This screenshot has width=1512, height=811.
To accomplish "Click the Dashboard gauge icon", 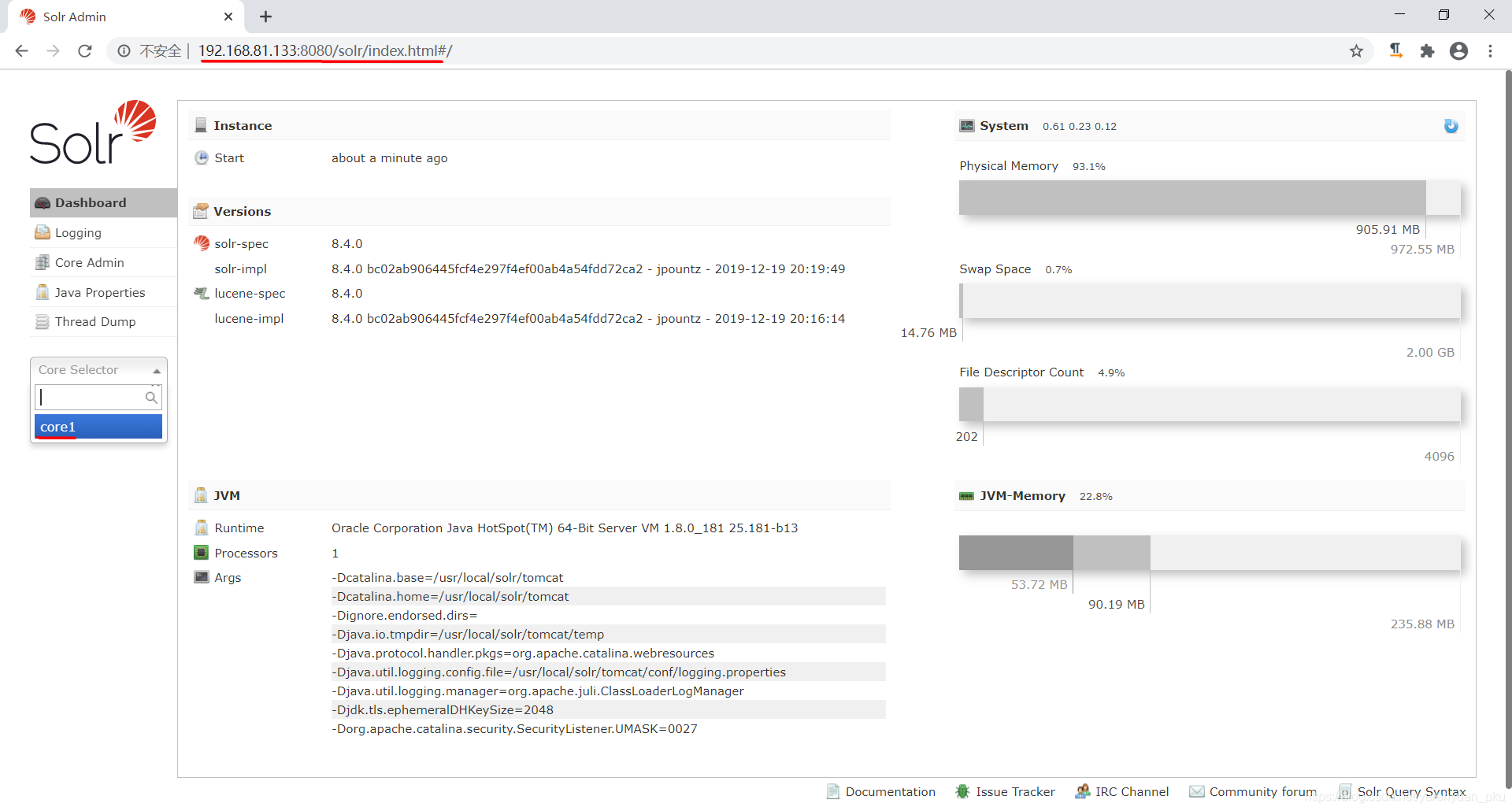I will coord(43,203).
